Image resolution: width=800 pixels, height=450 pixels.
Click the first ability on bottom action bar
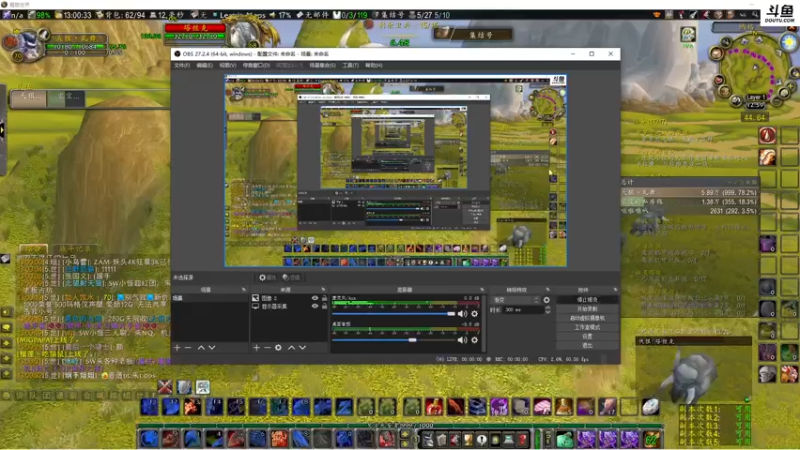pyautogui.click(x=149, y=438)
